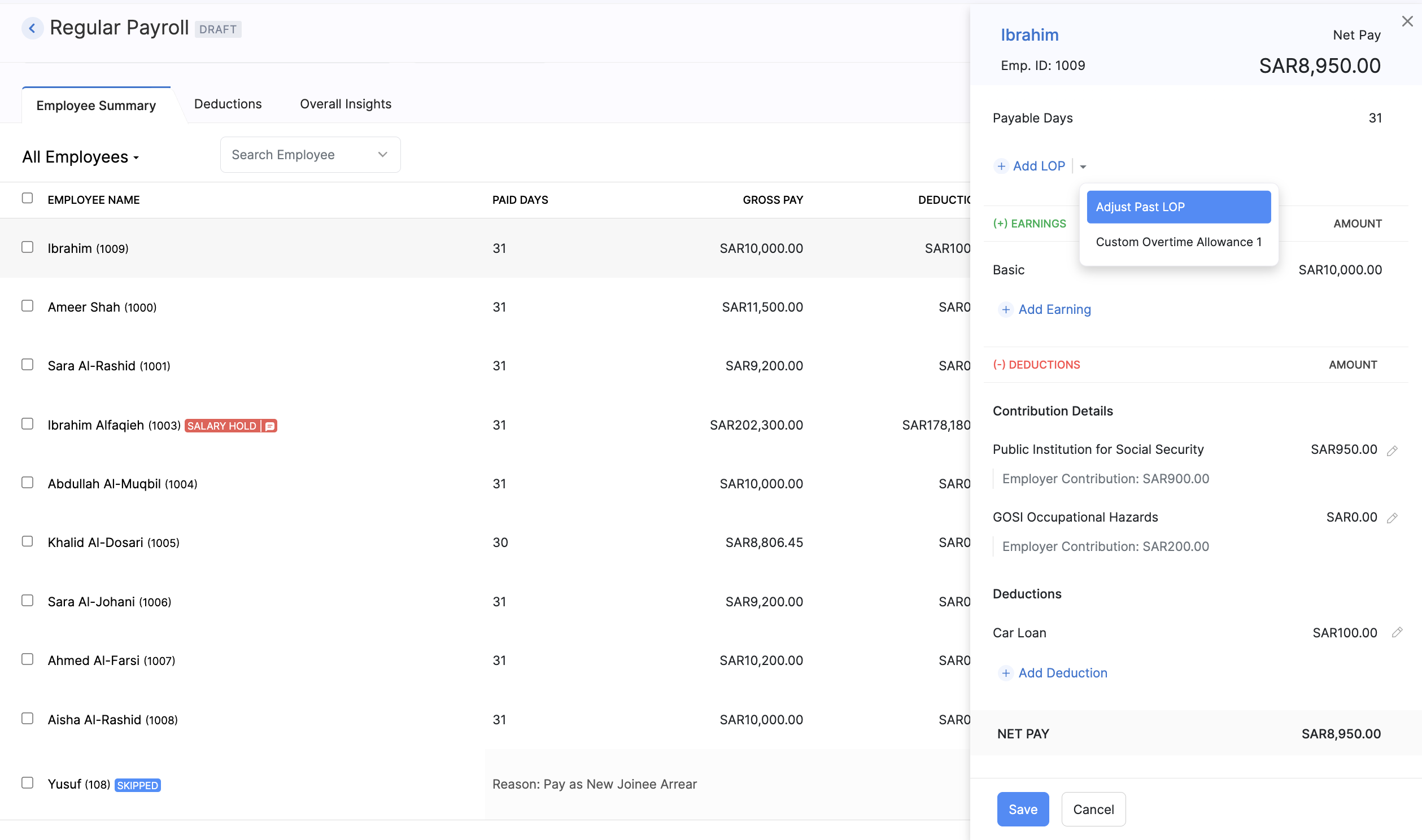
Task: Edit the Car Loan deduction amount
Action: [x=1397, y=633]
